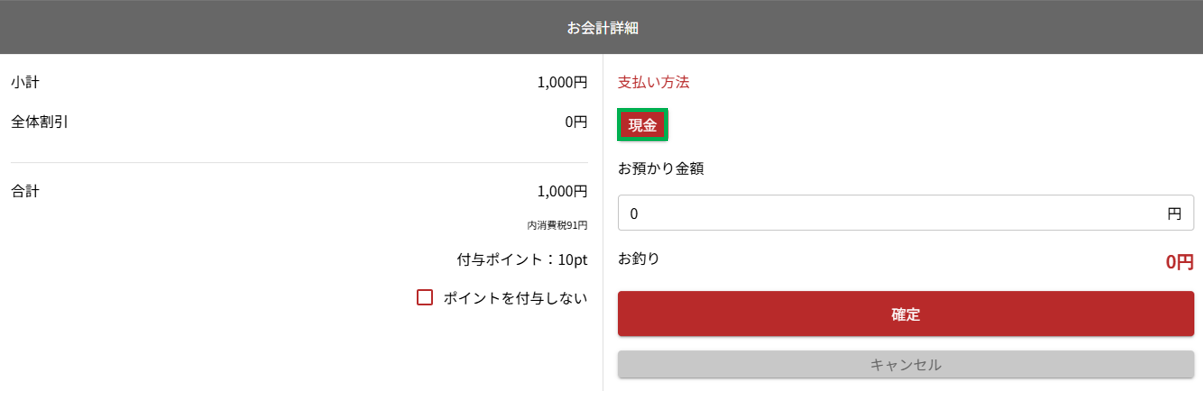Click the 全体割引 label

[40, 122]
